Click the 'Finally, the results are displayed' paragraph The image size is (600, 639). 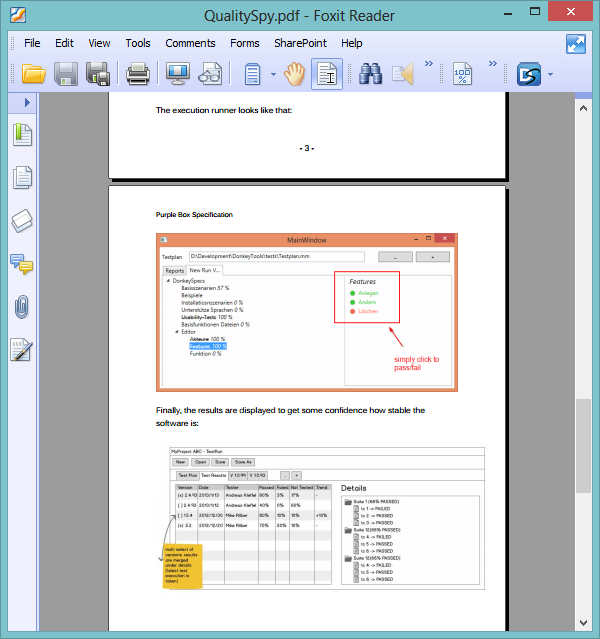point(290,416)
